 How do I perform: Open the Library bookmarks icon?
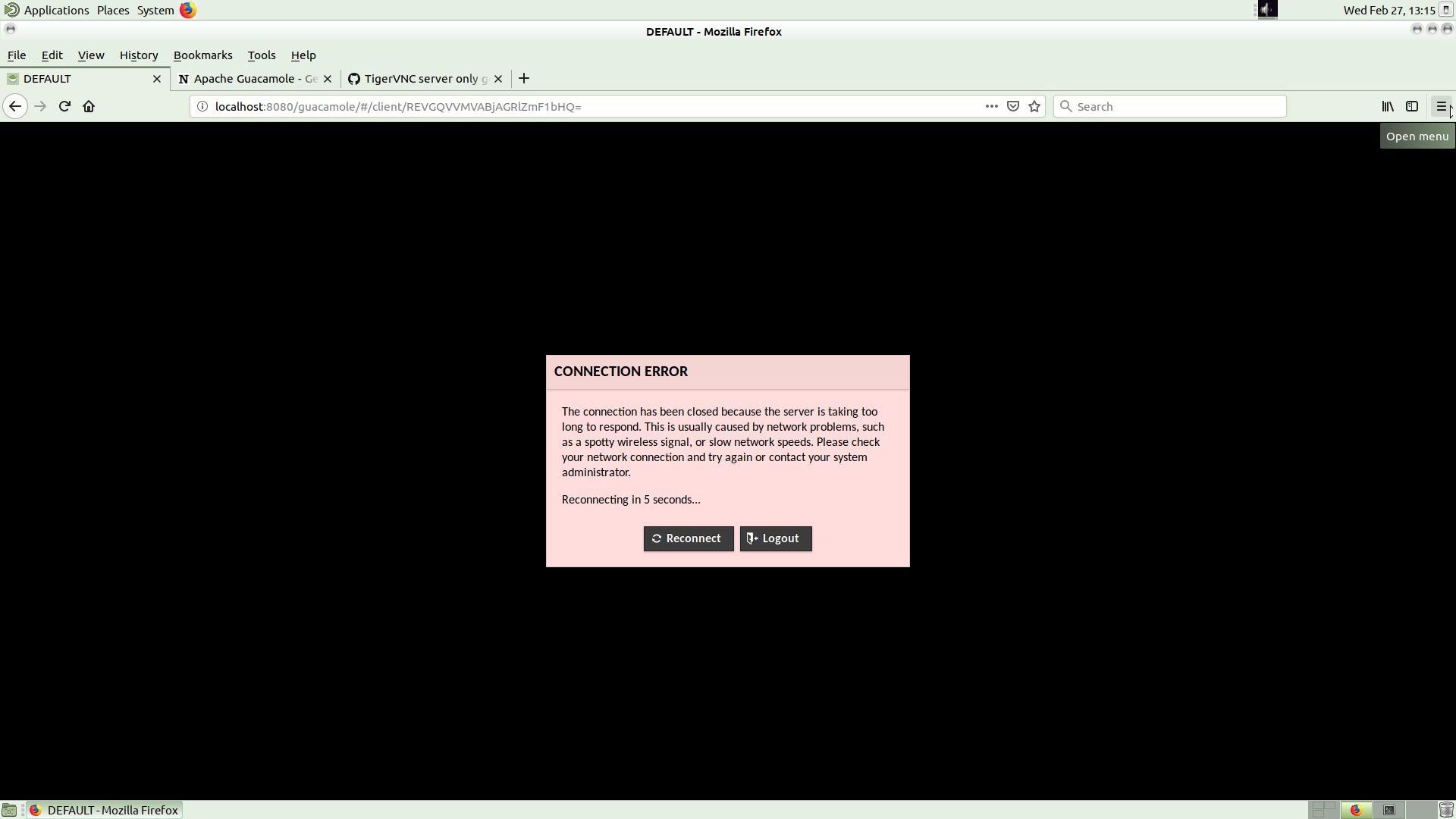[1387, 106]
